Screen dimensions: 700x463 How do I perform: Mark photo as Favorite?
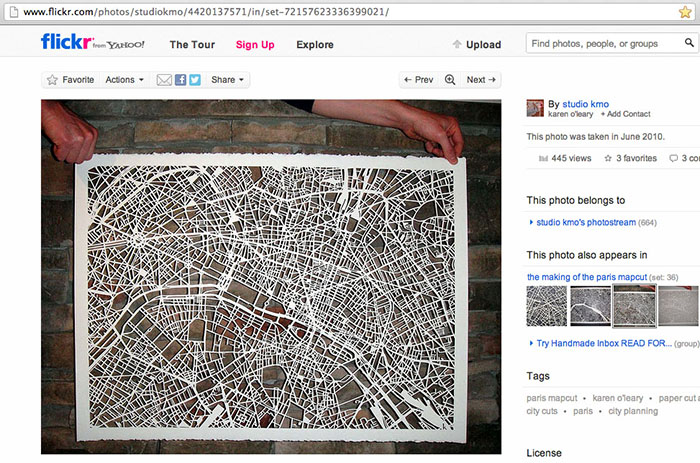coord(70,80)
